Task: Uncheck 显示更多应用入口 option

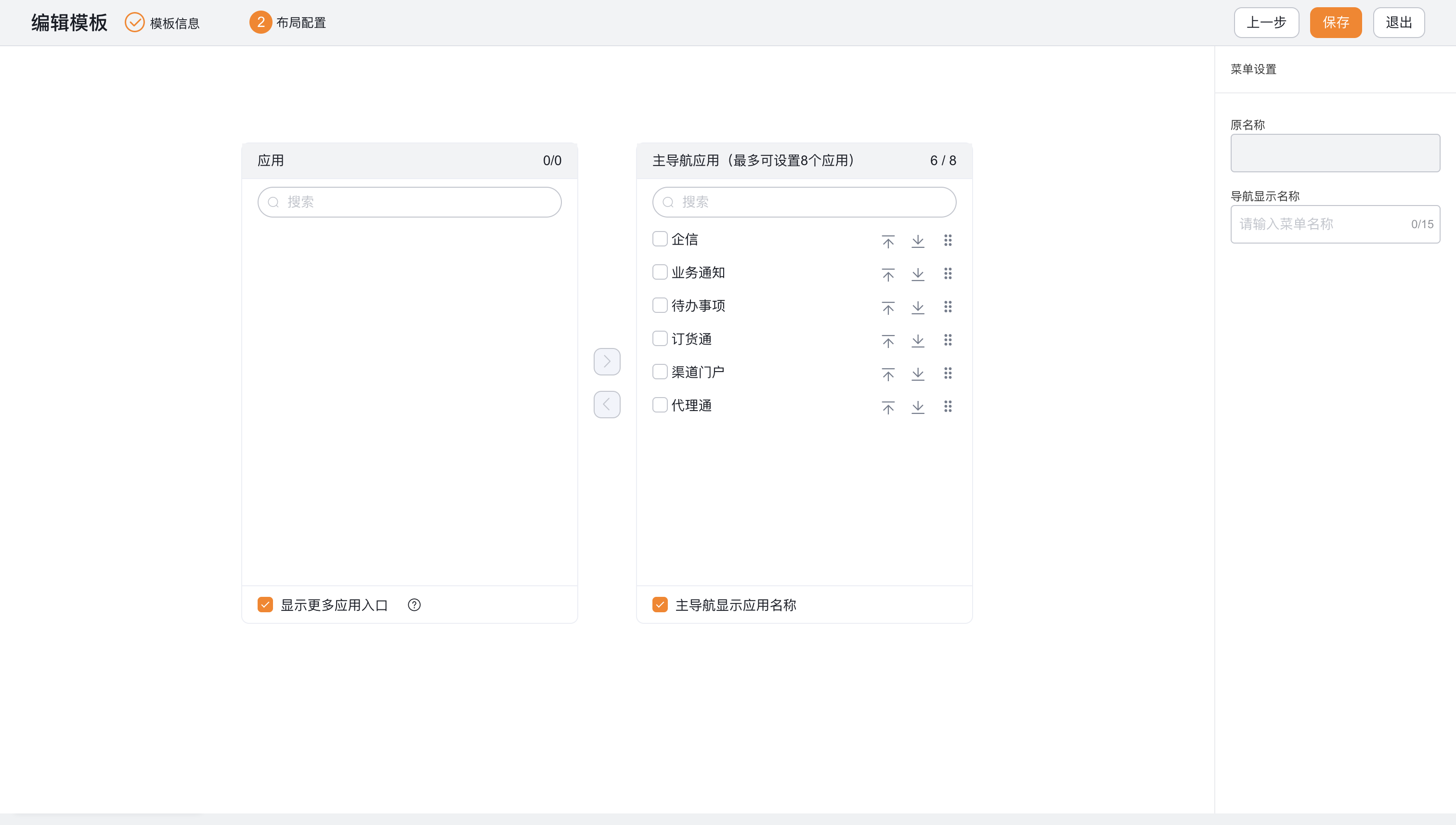Action: point(265,605)
